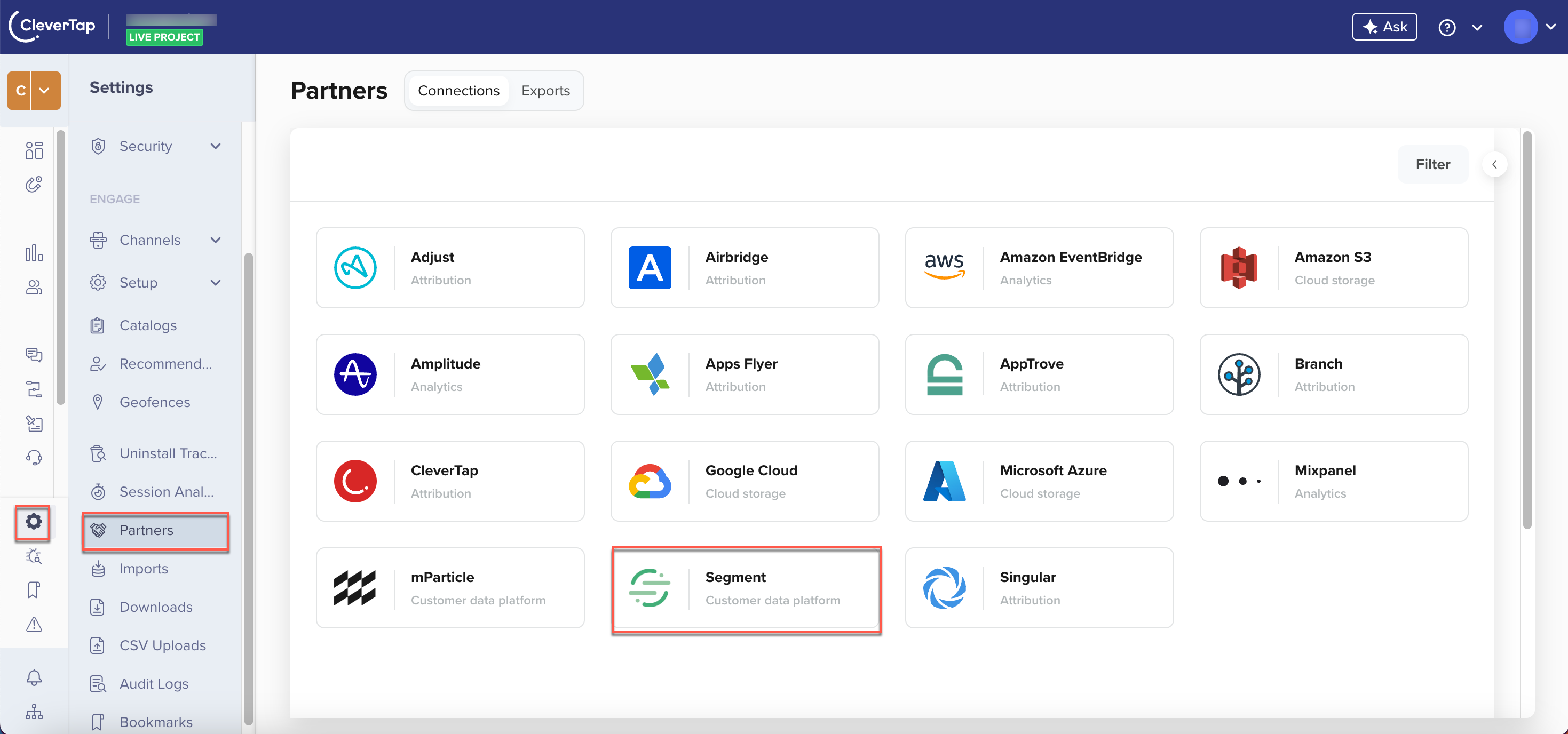Click the main page vertical scrollbar
The width and height of the screenshot is (1568, 734).
click(x=1527, y=329)
